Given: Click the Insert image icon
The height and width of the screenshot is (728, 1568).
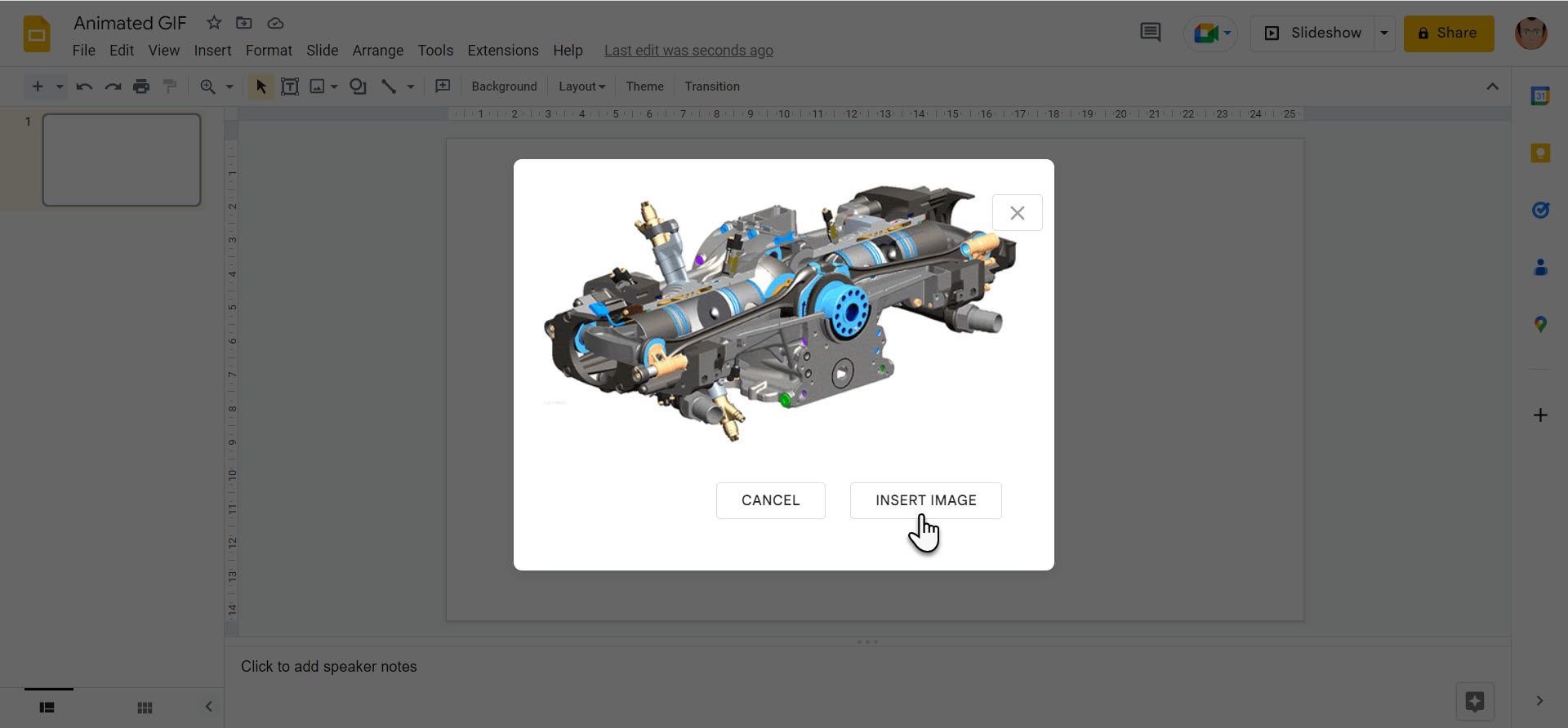Looking at the screenshot, I should pos(317,87).
